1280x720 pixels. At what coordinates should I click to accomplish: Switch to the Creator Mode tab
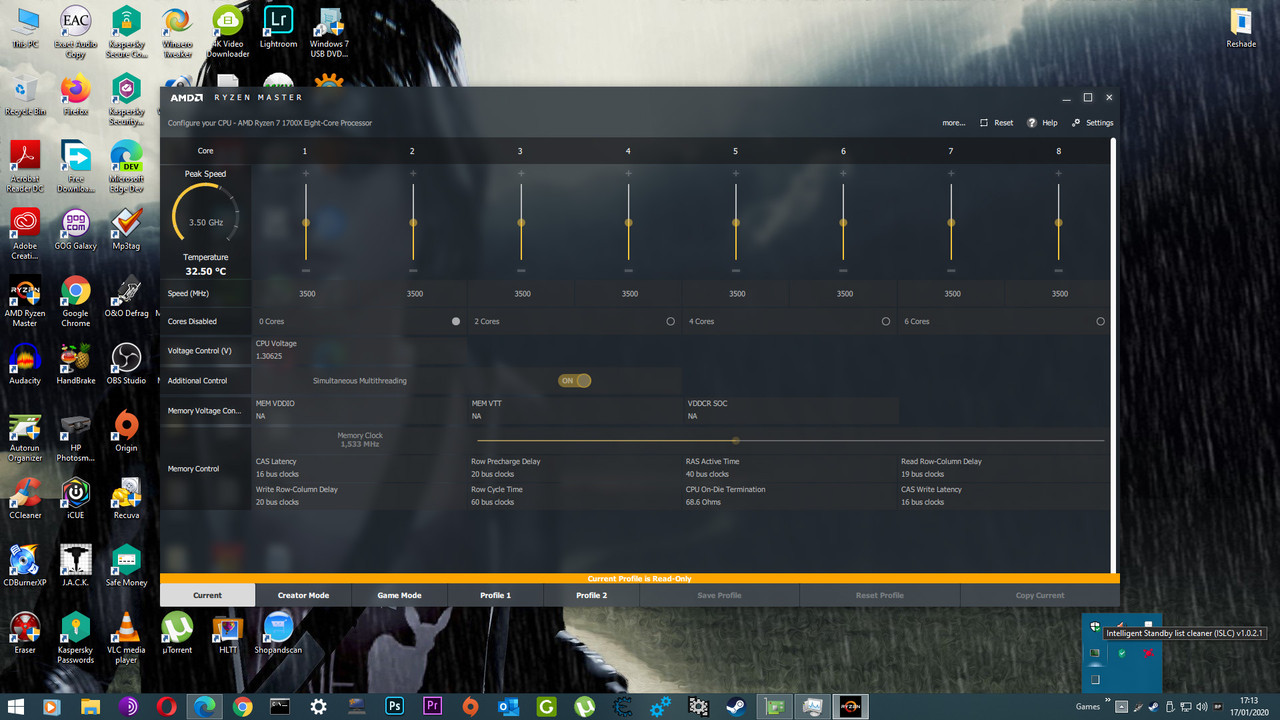point(303,595)
